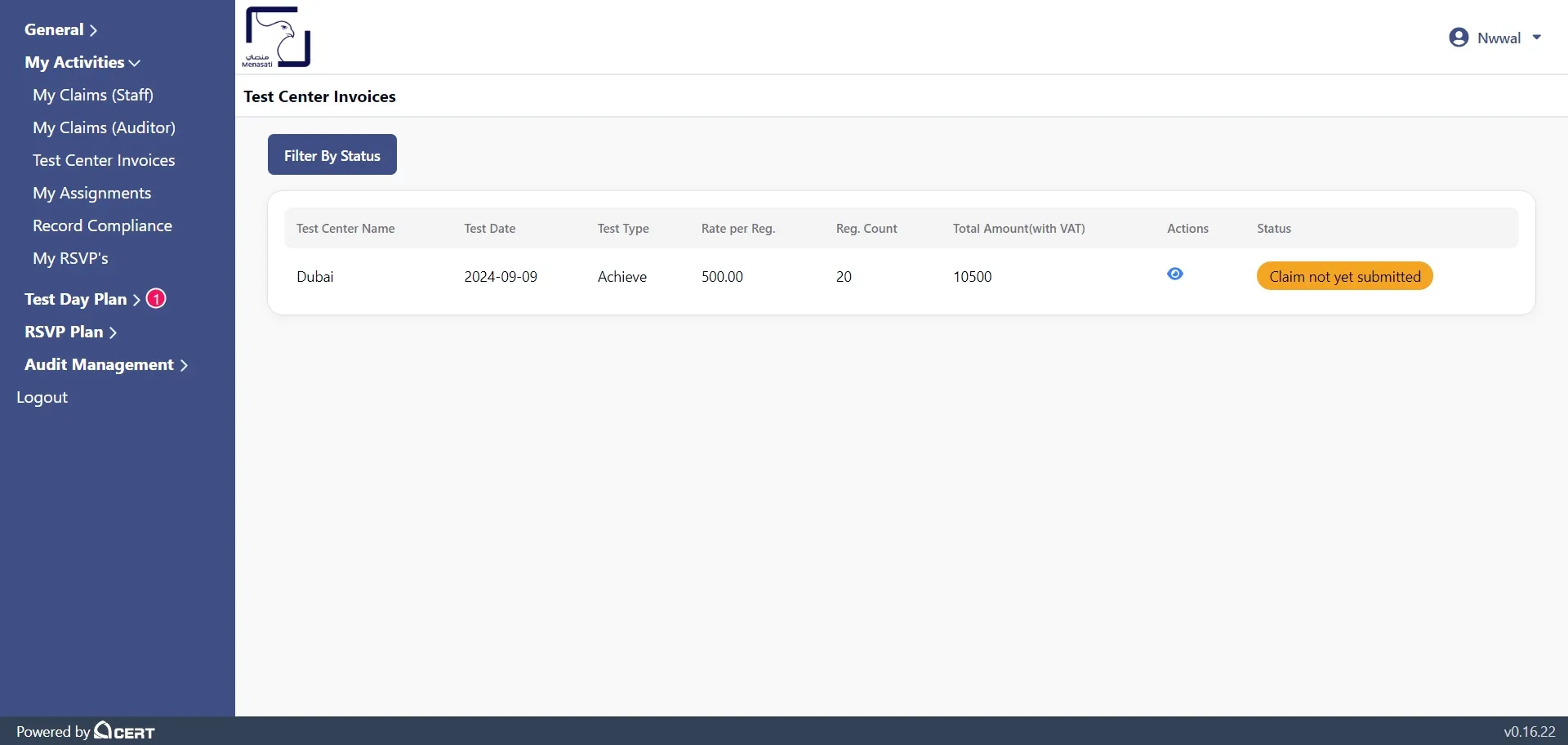
Task: Open the Filter By Status menu
Action: [x=332, y=154]
